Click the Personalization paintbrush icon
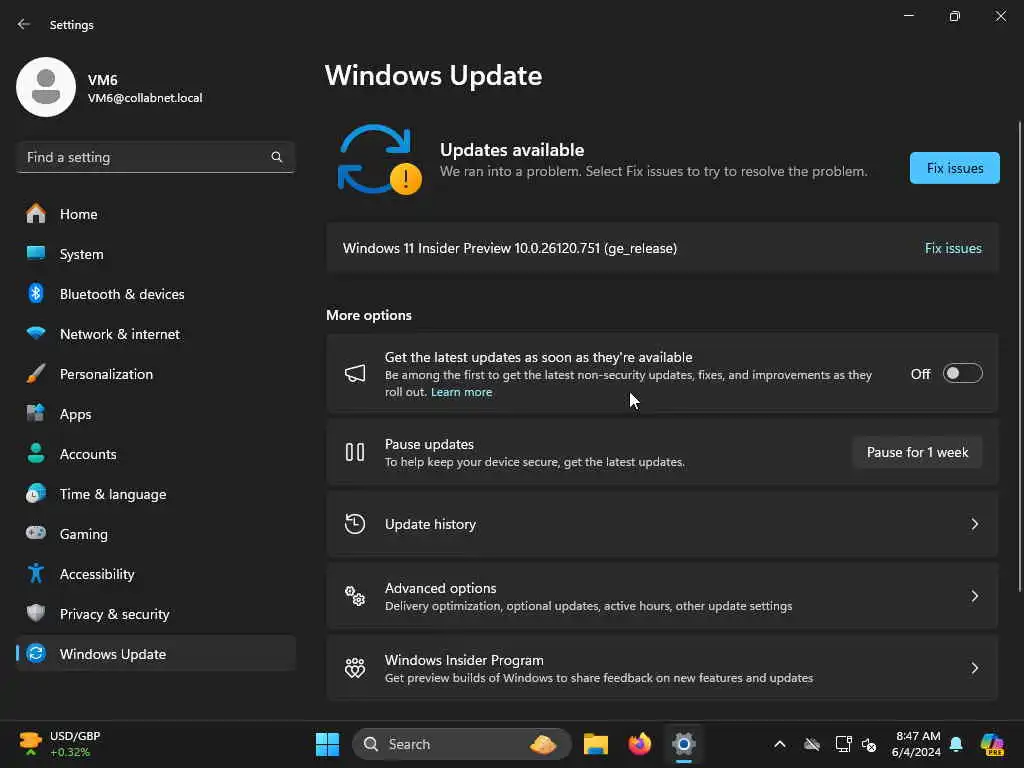1024x768 pixels. 36,374
